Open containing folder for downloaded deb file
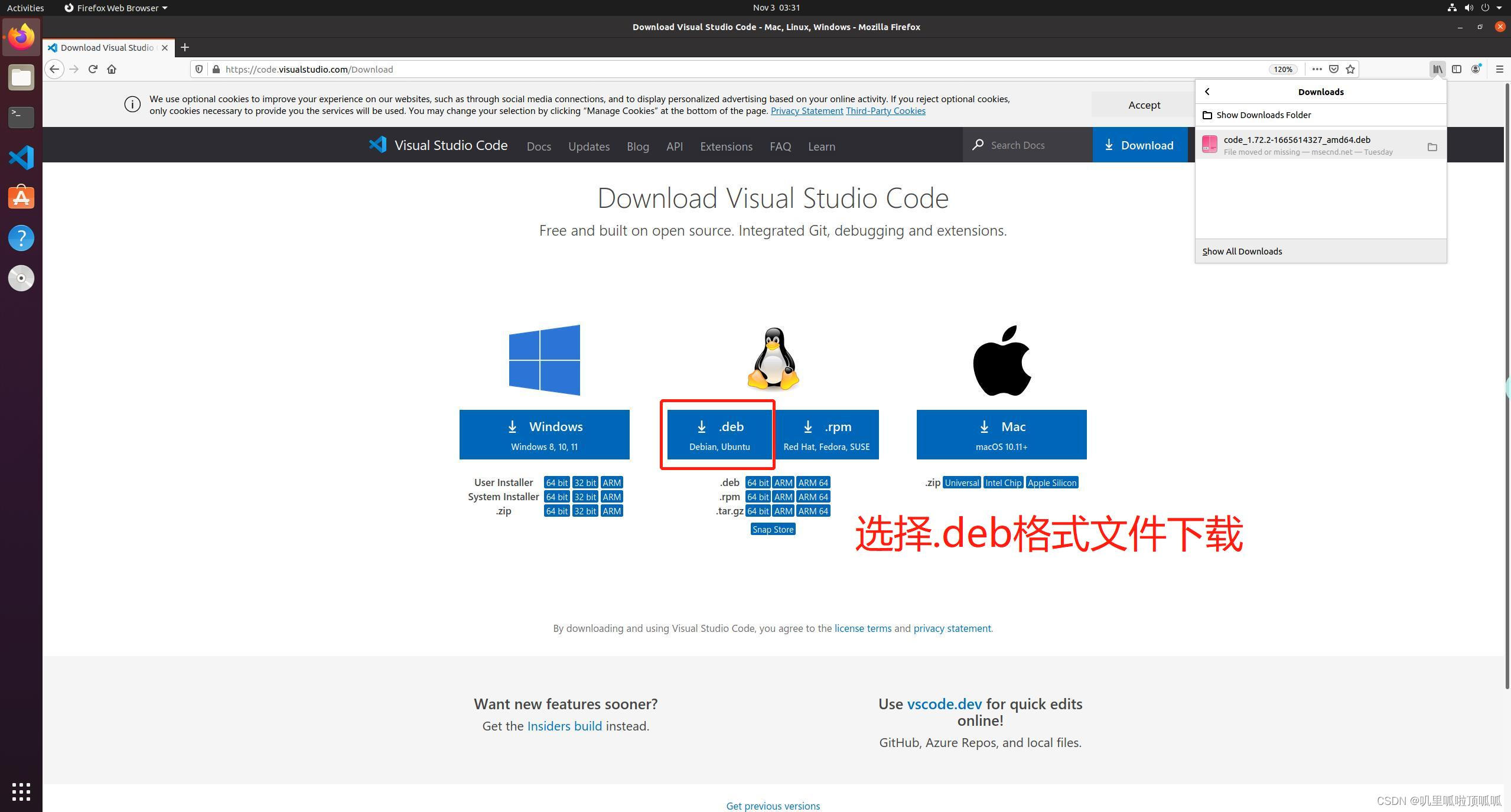The height and width of the screenshot is (812, 1511). (x=1432, y=146)
